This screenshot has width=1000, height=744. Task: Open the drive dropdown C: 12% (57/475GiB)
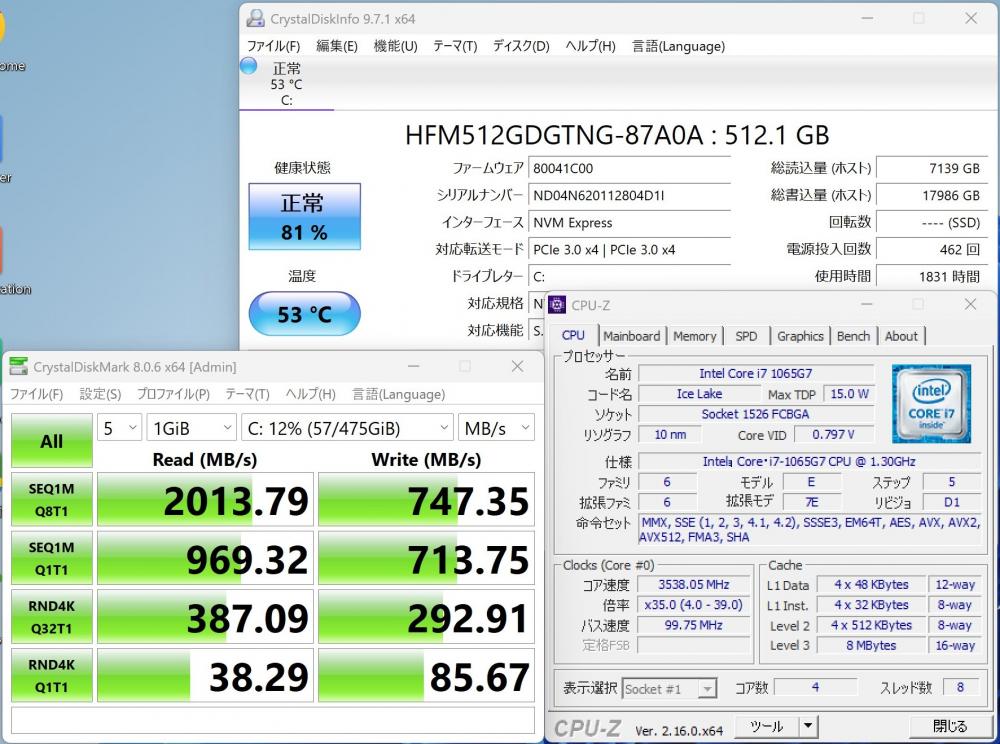(347, 428)
